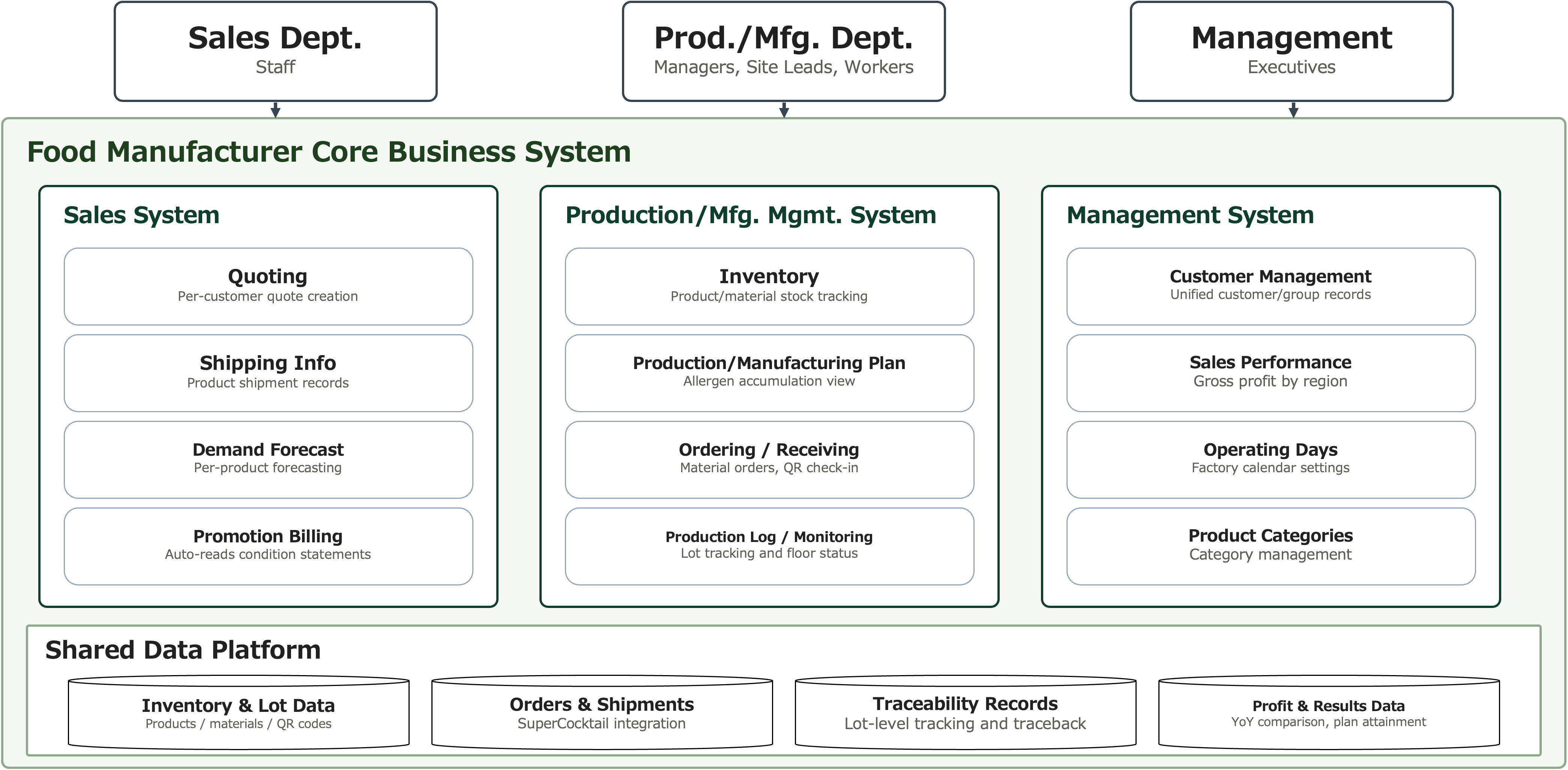Select the Demand Forecast card

[x=269, y=459]
